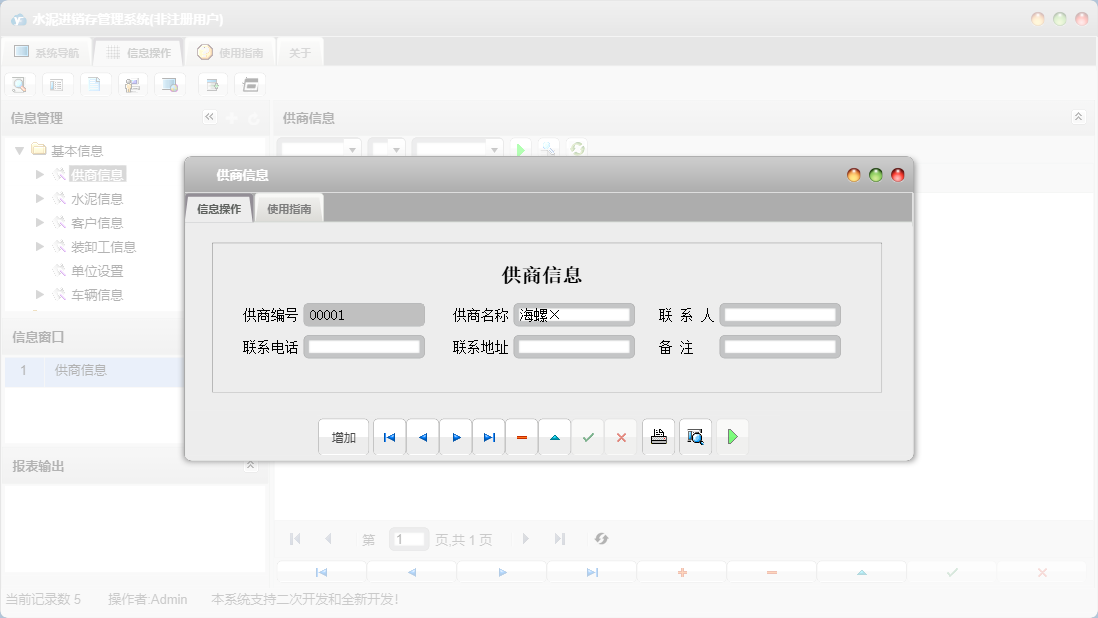Click the print preview magnifier icon in the dialog
This screenshot has width=1098, height=618.
(695, 436)
